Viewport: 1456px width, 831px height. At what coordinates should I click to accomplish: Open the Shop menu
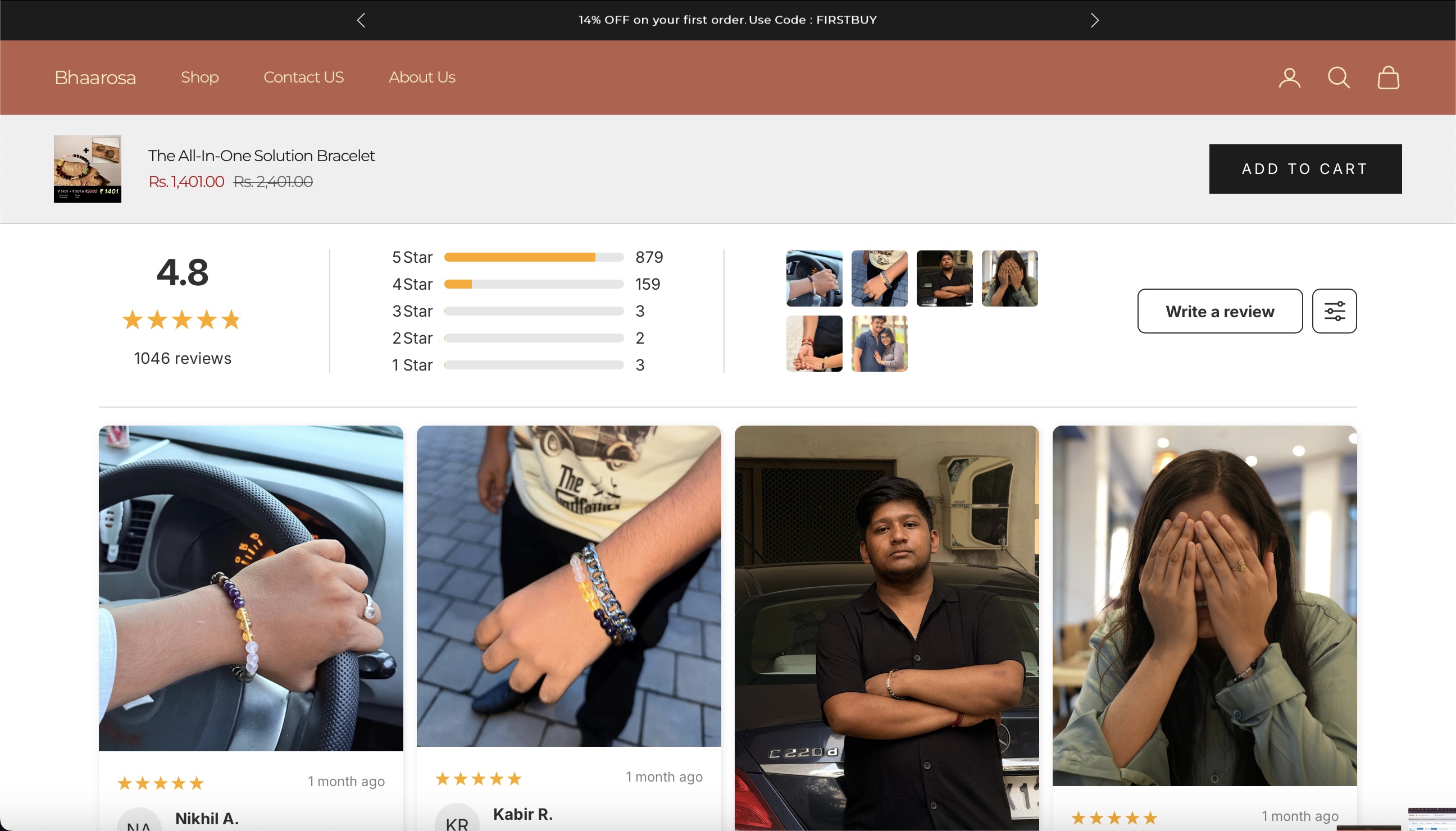[199, 77]
